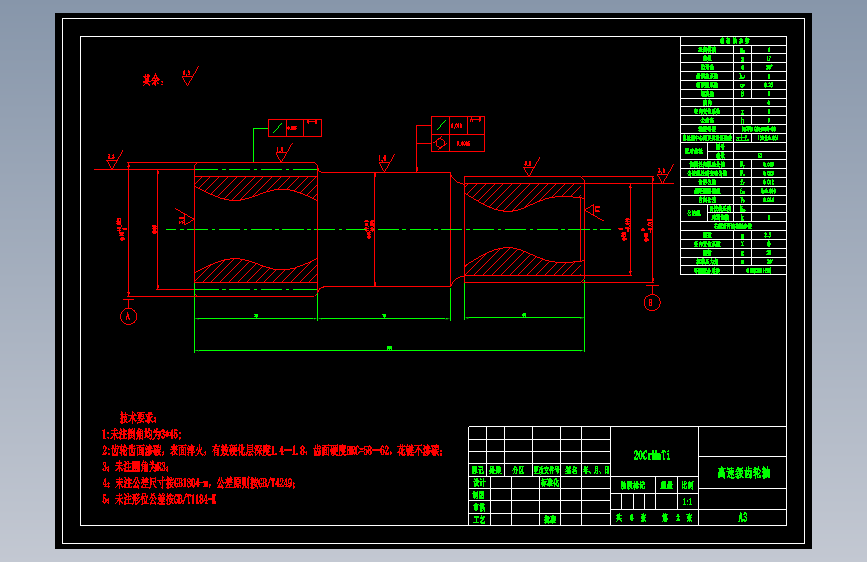The height and width of the screenshot is (562, 867).
Task: Select the 标准化 cell in title block
Action: 550,482
